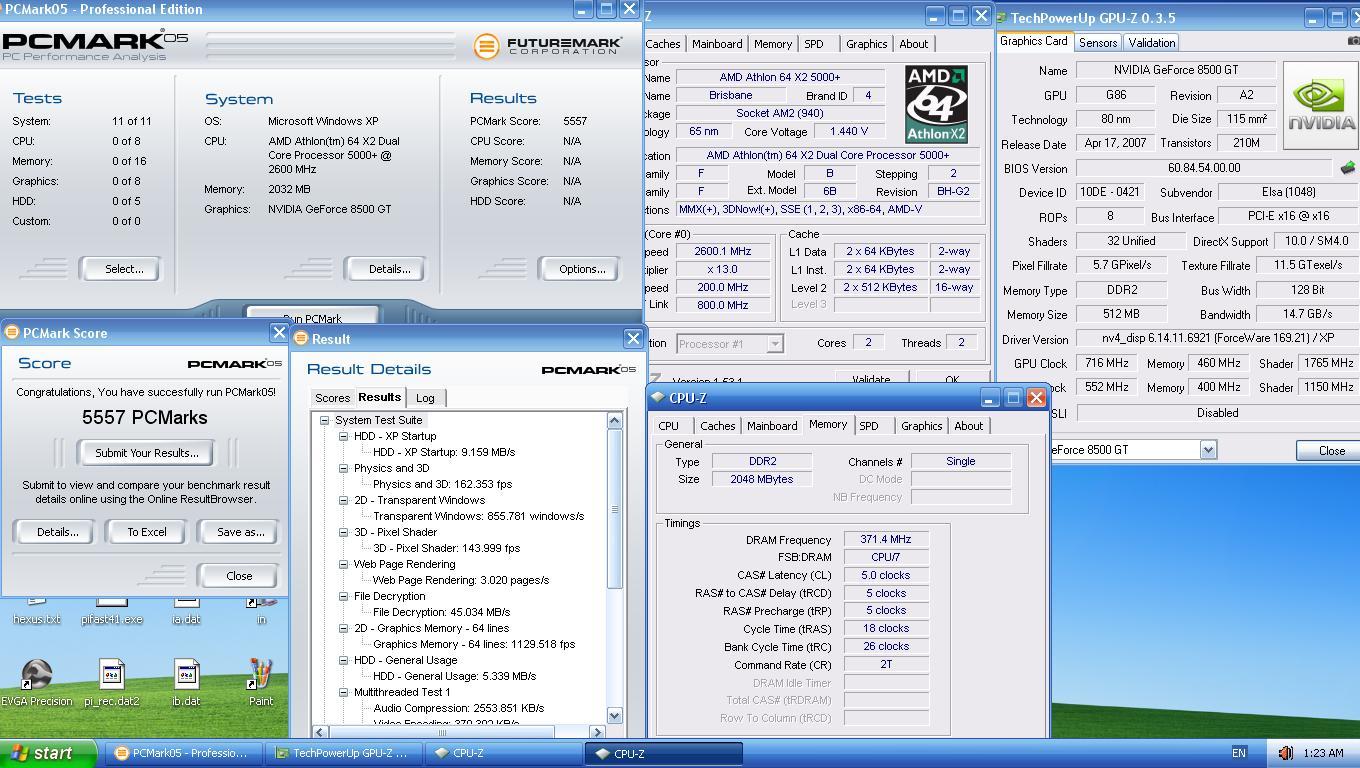Viewport: 1360px width, 768px height.
Task: Collapse the Physics and 3D node
Action: pos(343,468)
